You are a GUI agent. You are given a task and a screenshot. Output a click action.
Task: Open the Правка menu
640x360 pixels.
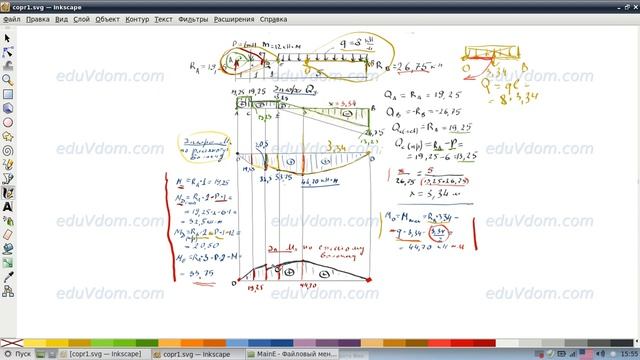(38, 19)
